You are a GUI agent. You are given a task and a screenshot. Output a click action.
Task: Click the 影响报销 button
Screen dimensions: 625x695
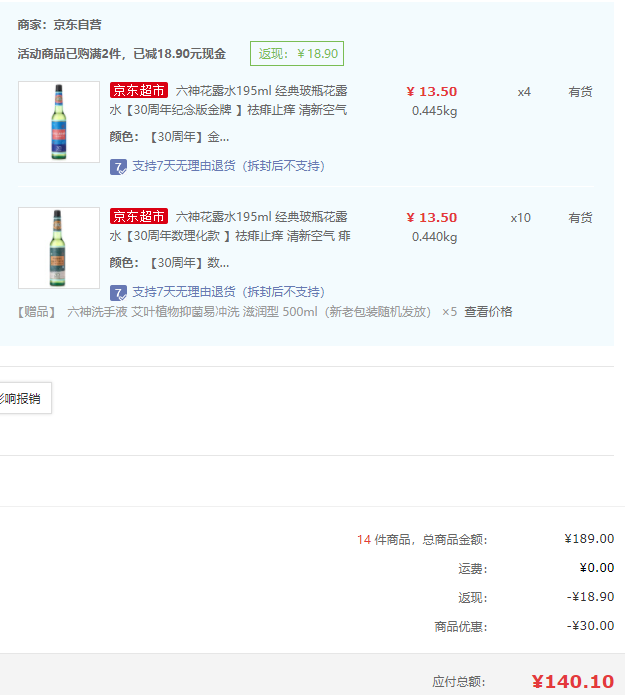coord(23,398)
